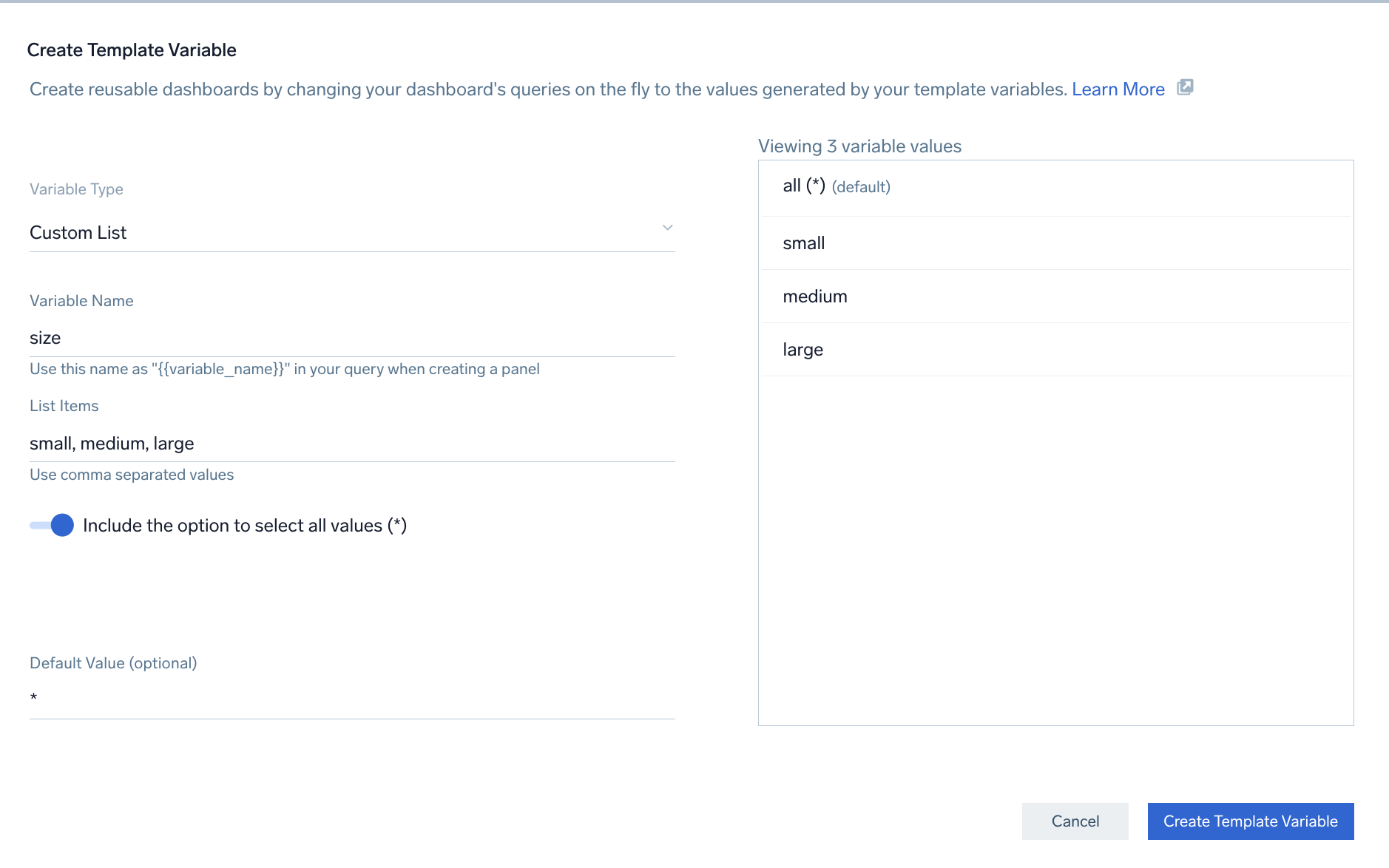
Task: Toggle the select all values (*) switch
Action: click(x=53, y=526)
